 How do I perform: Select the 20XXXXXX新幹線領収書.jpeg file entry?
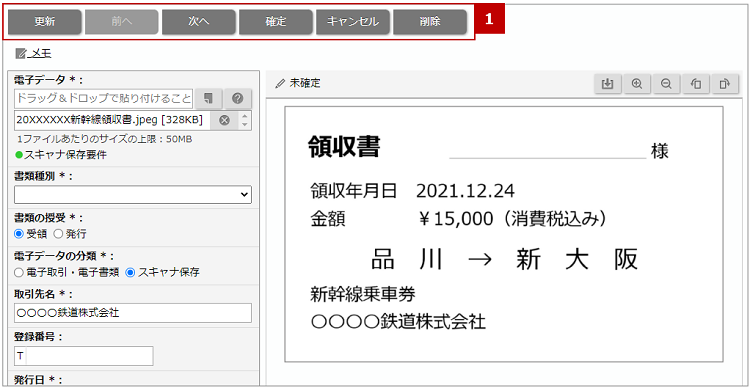110,121
